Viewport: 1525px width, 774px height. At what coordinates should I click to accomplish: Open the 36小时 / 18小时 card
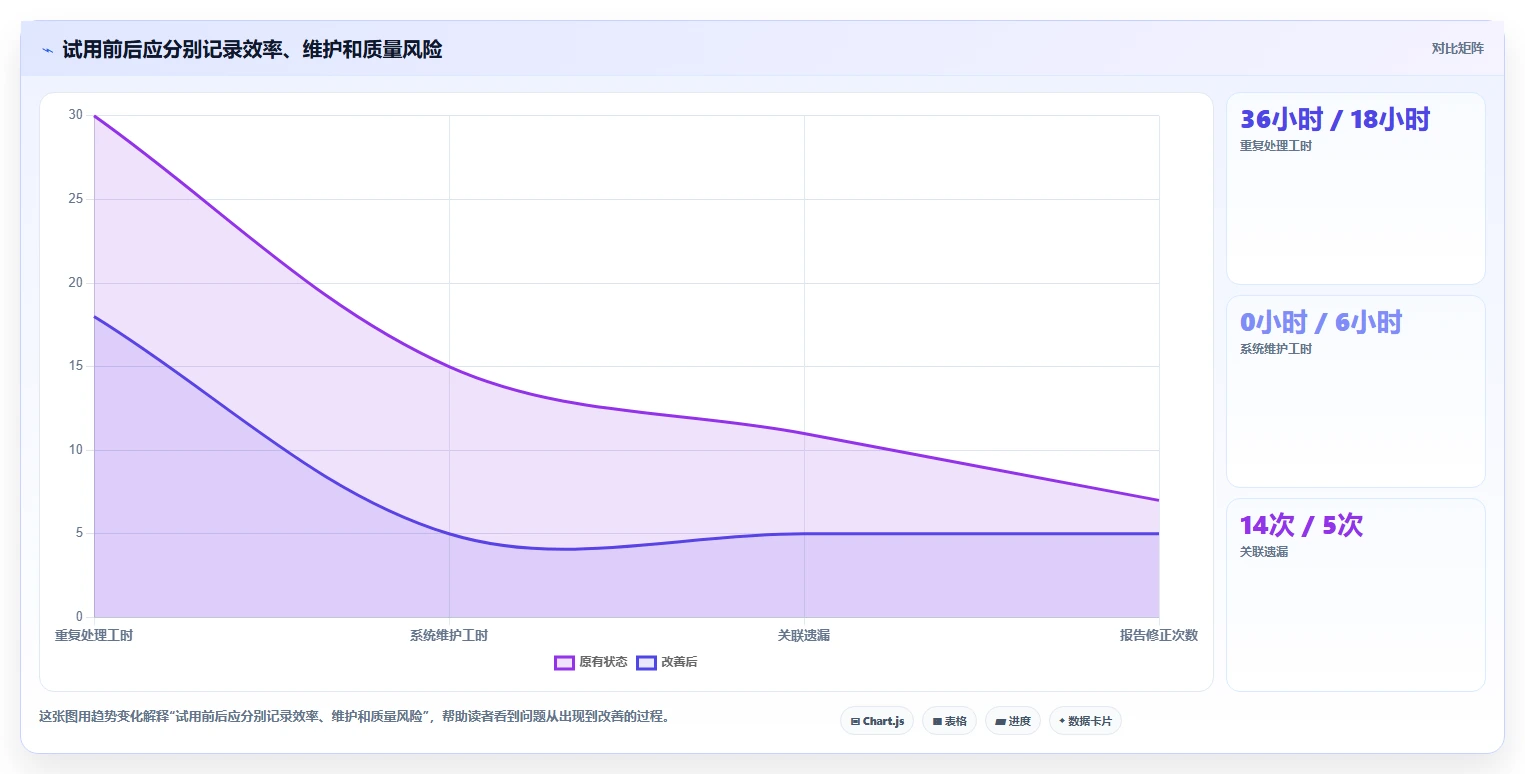(1355, 188)
